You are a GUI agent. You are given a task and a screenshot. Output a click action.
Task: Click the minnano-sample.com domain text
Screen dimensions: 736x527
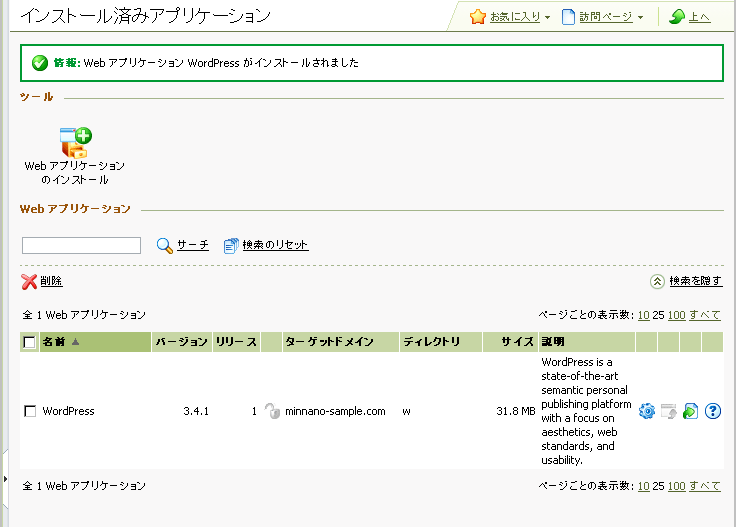coord(335,412)
